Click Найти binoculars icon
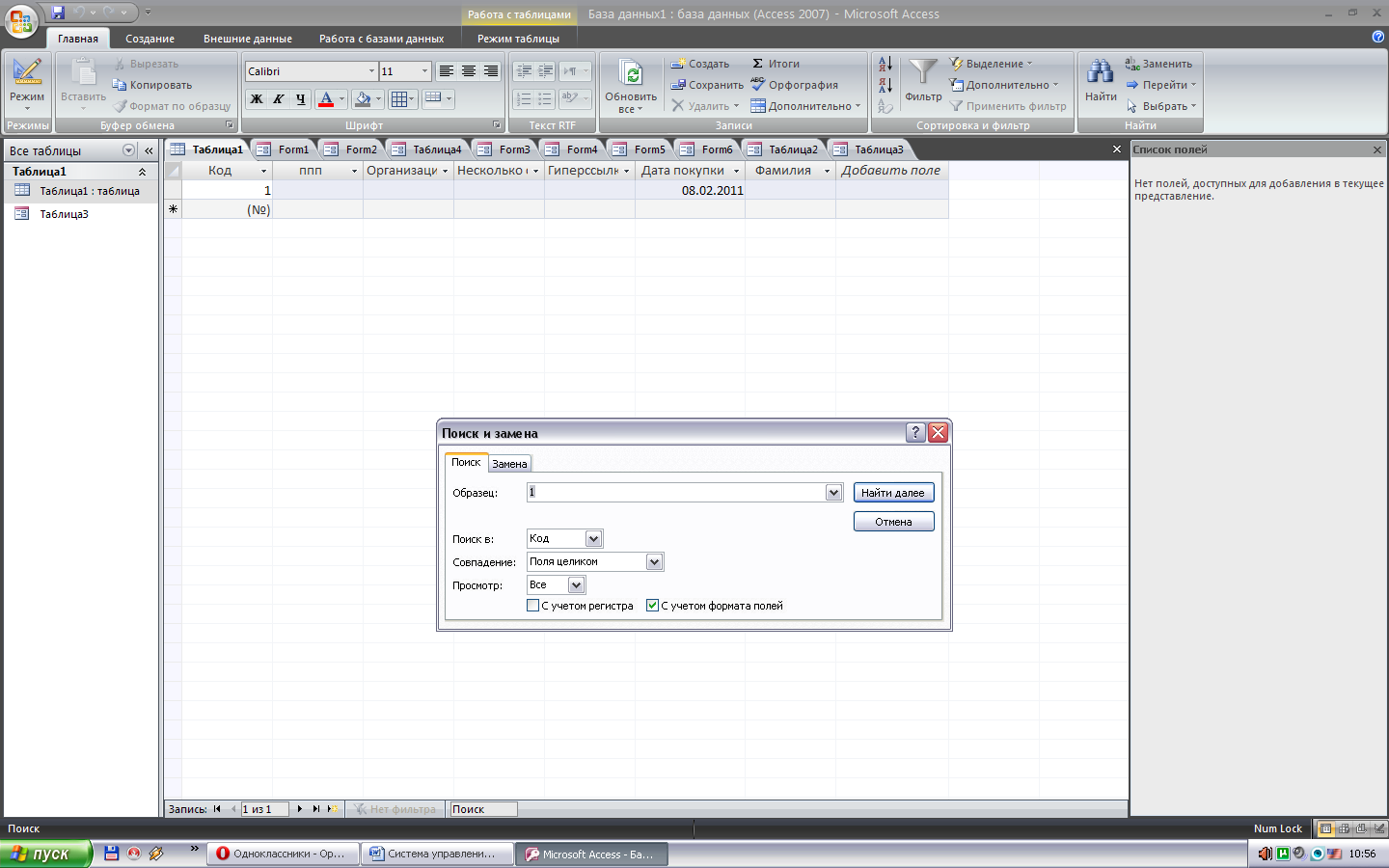This screenshot has width=1389, height=868. (x=1101, y=72)
